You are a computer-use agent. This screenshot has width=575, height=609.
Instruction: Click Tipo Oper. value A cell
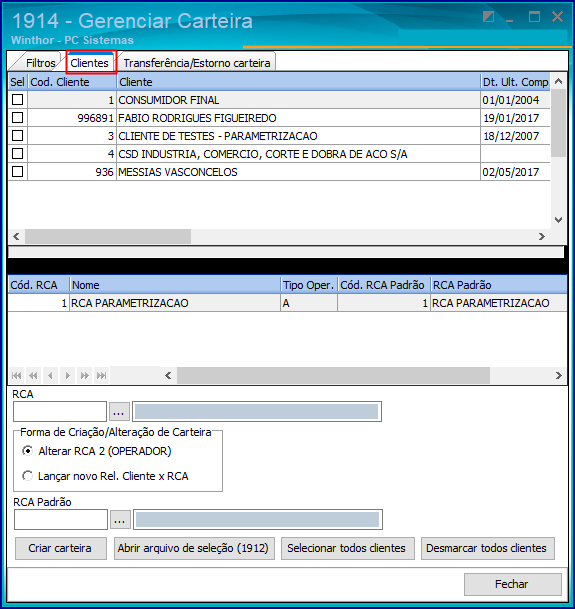[309, 303]
